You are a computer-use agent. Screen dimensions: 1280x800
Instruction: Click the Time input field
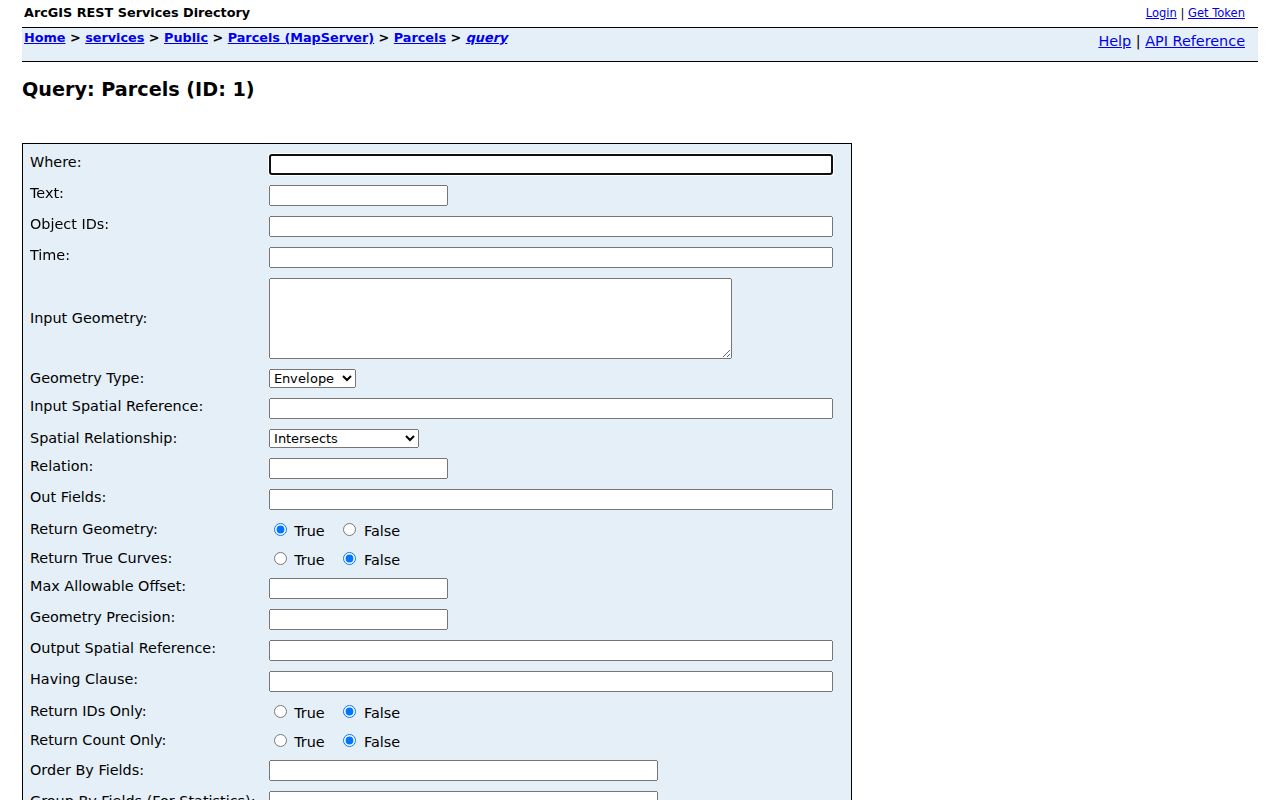(551, 258)
